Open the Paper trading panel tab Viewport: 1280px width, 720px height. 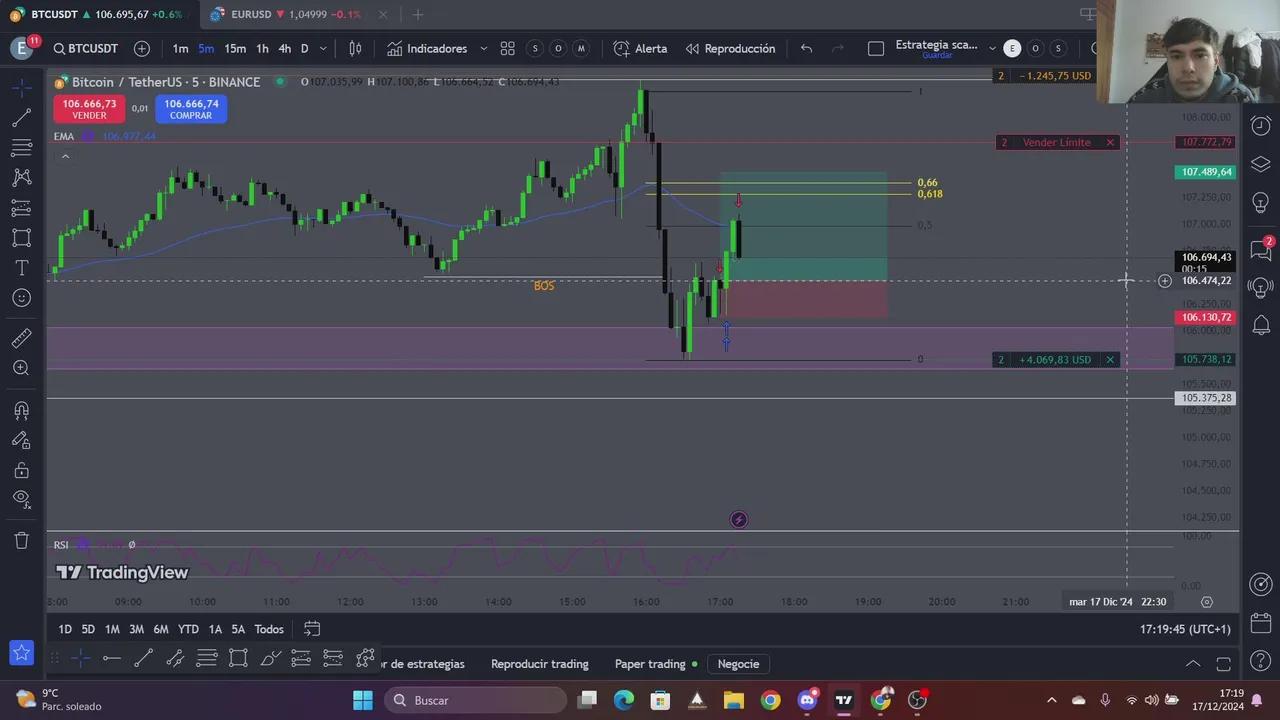(650, 664)
